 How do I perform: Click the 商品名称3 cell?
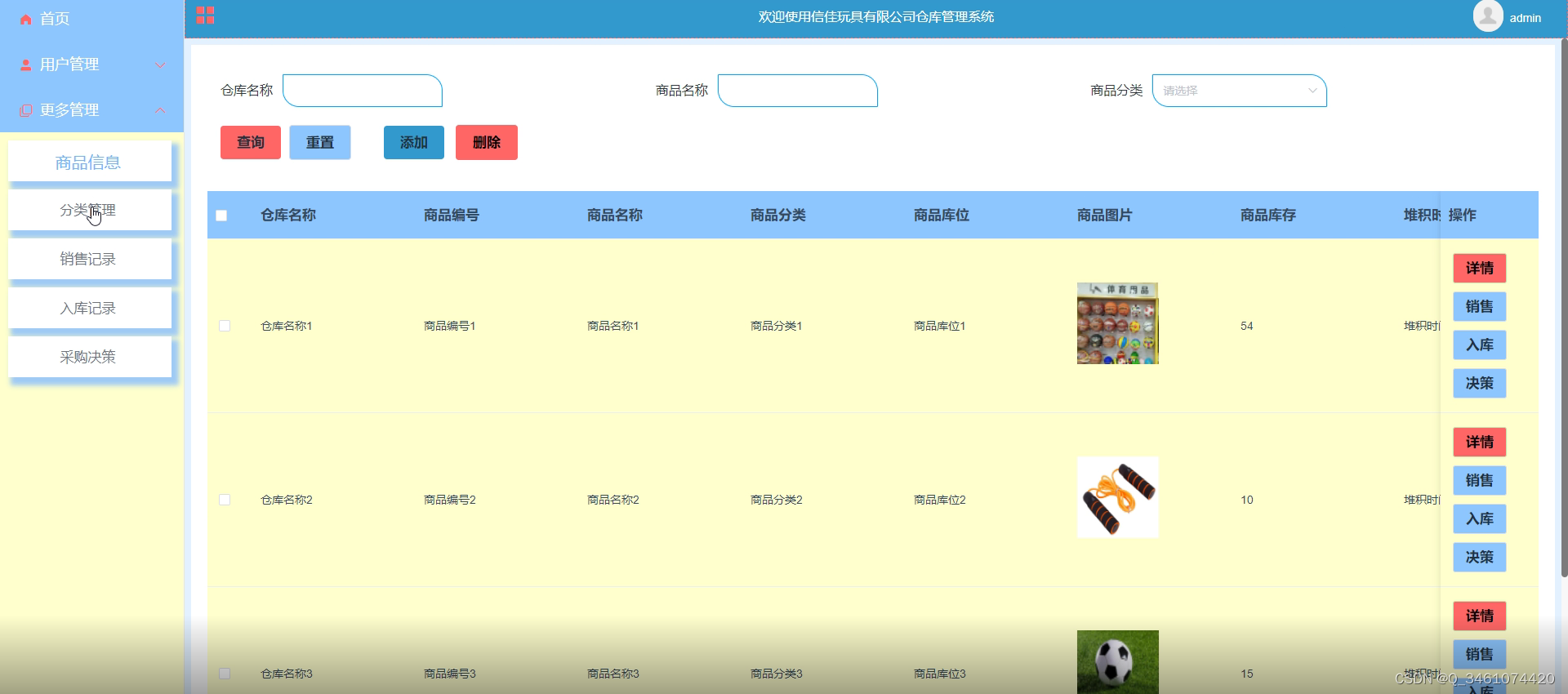[x=613, y=674]
